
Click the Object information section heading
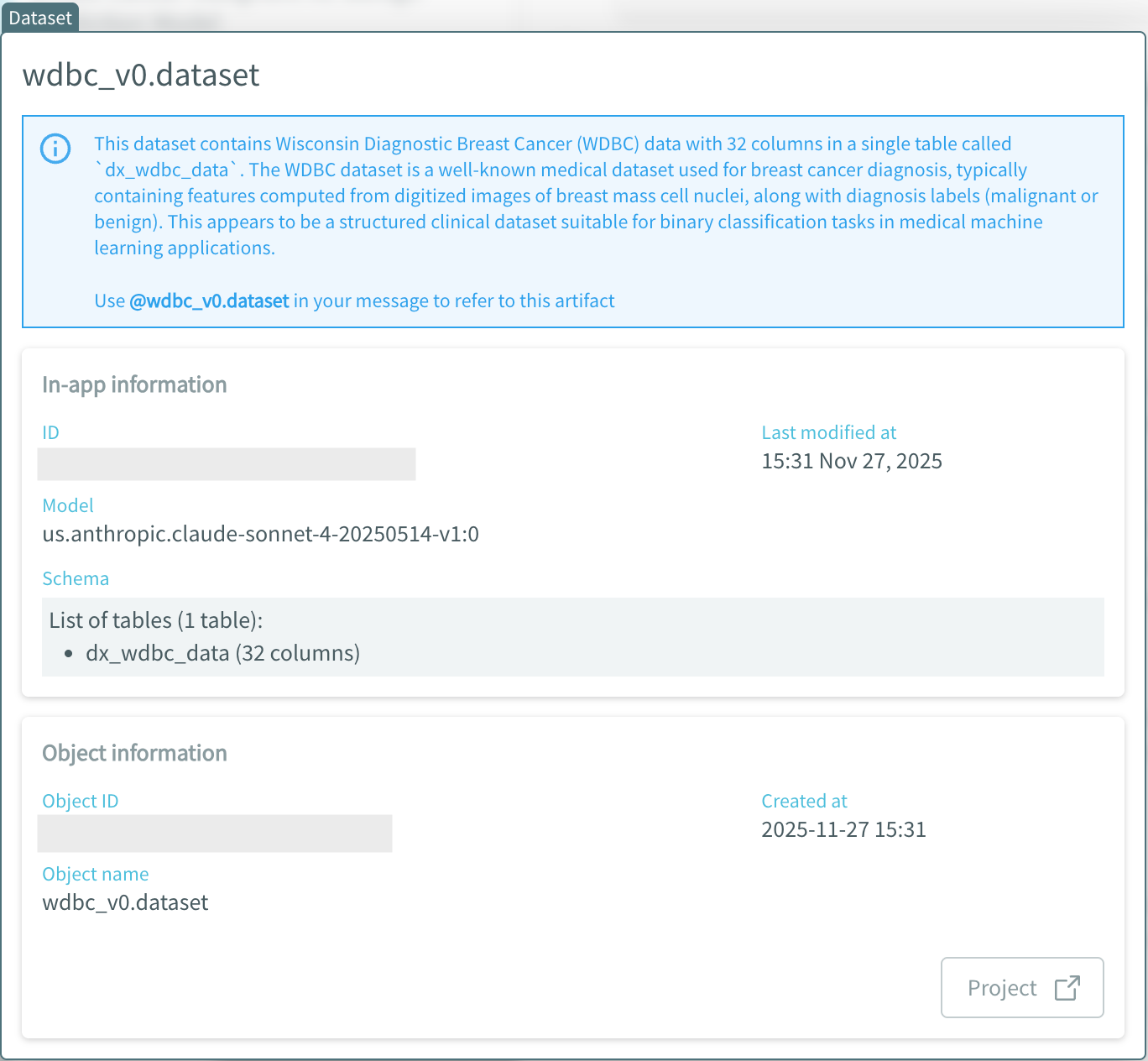[134, 753]
